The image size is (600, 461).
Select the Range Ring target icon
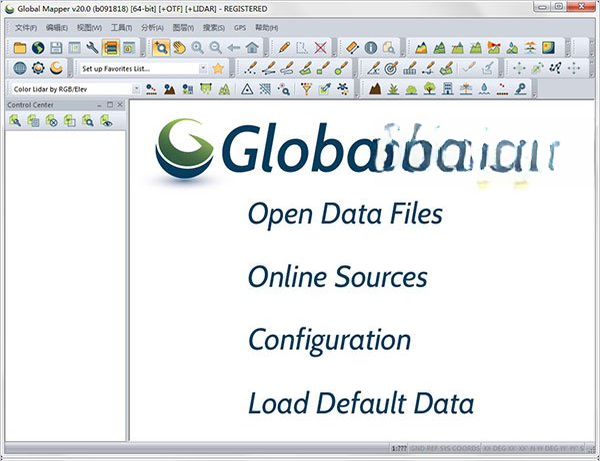point(391,68)
